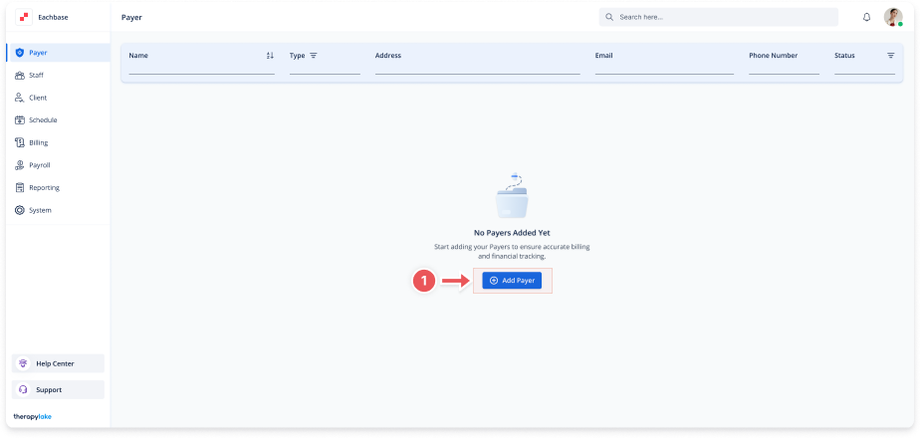Image resolution: width=920 pixels, height=438 pixels.
Task: Open the Type column filter
Action: [x=313, y=56]
